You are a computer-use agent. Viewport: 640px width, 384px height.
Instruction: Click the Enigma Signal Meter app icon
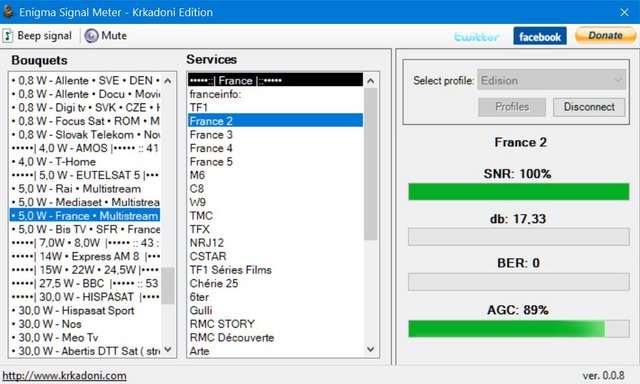[x=8, y=11]
